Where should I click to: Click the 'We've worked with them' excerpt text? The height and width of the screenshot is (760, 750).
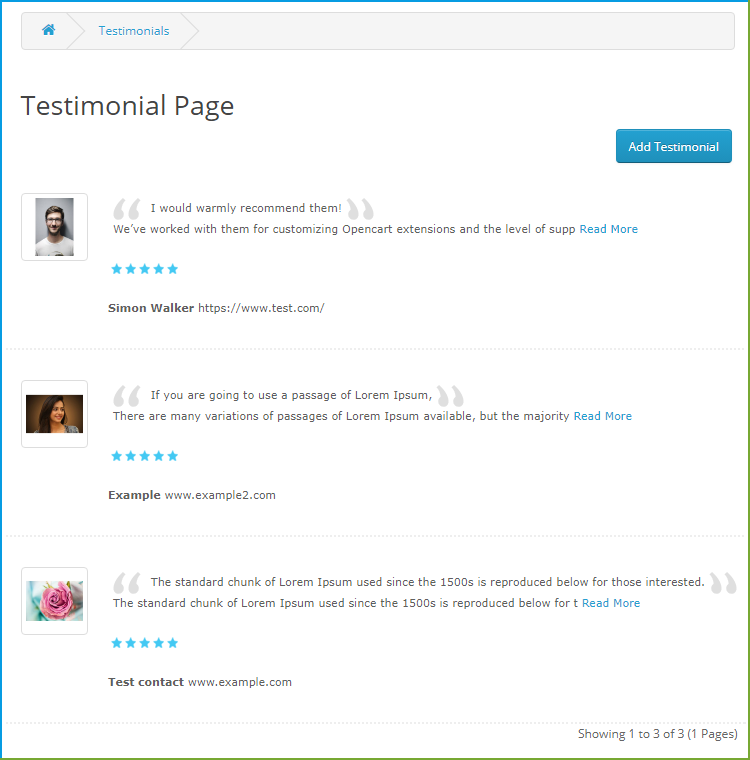pos(344,229)
